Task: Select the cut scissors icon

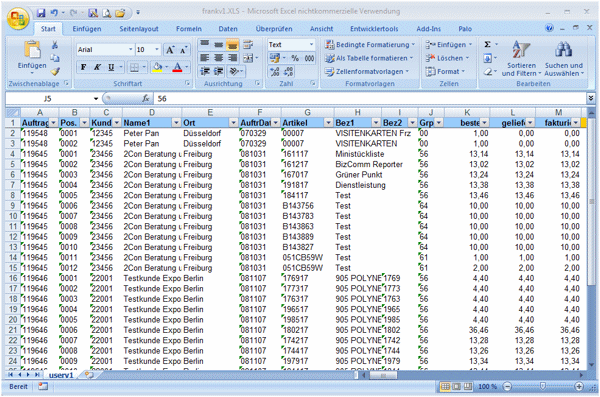Action: (x=55, y=45)
